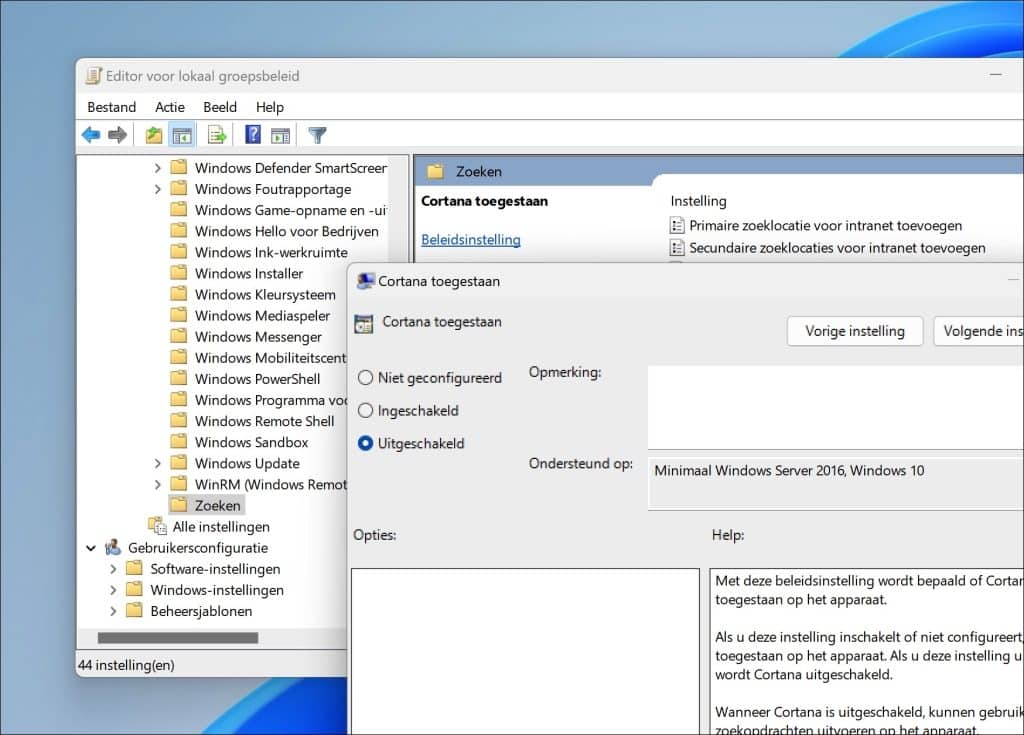Screen dimensions: 1024x735
Task: Click the empty Opties list box
Action: coord(525,651)
